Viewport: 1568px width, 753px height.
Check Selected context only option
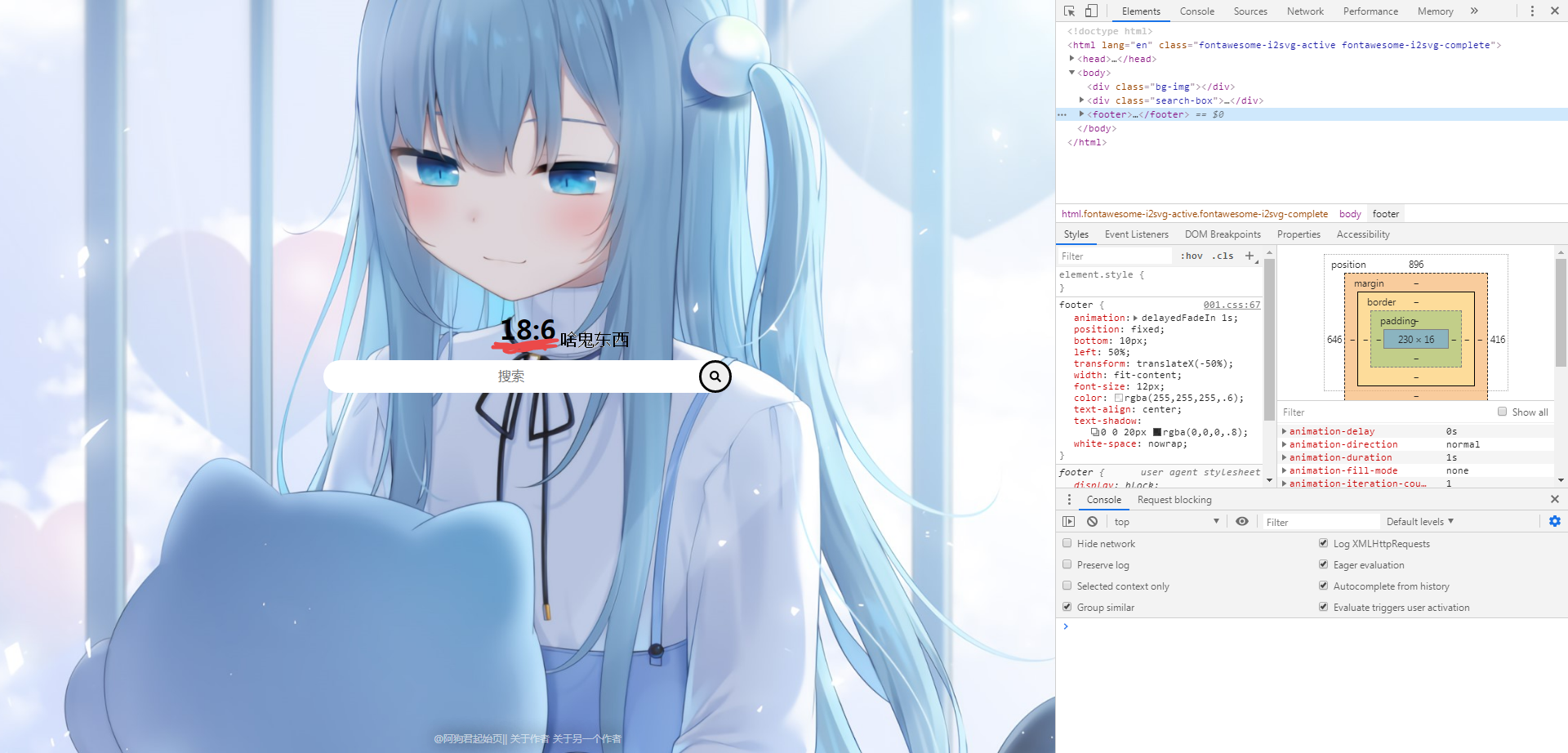(x=1067, y=586)
